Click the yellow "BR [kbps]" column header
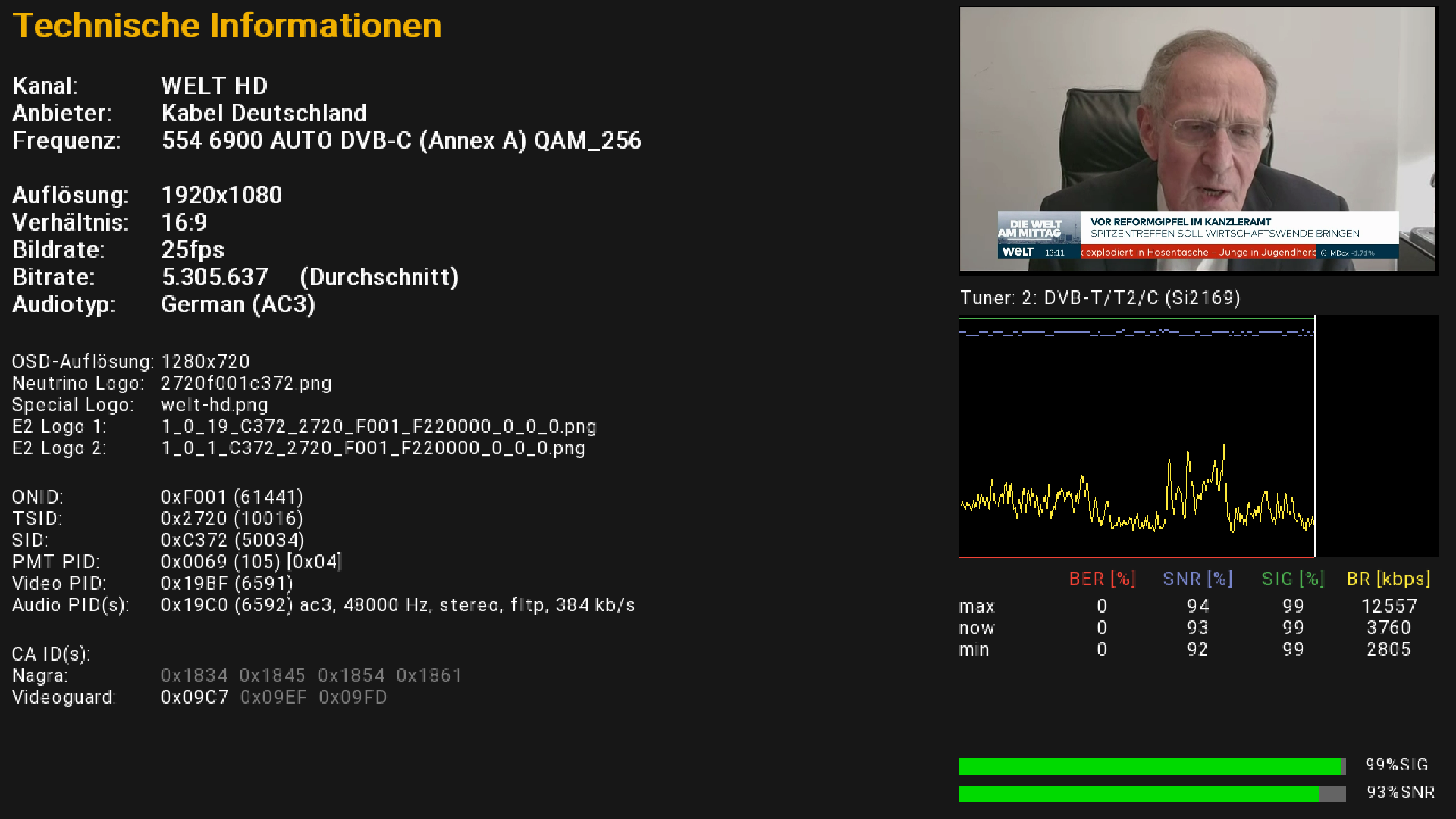 pyautogui.click(x=1389, y=579)
